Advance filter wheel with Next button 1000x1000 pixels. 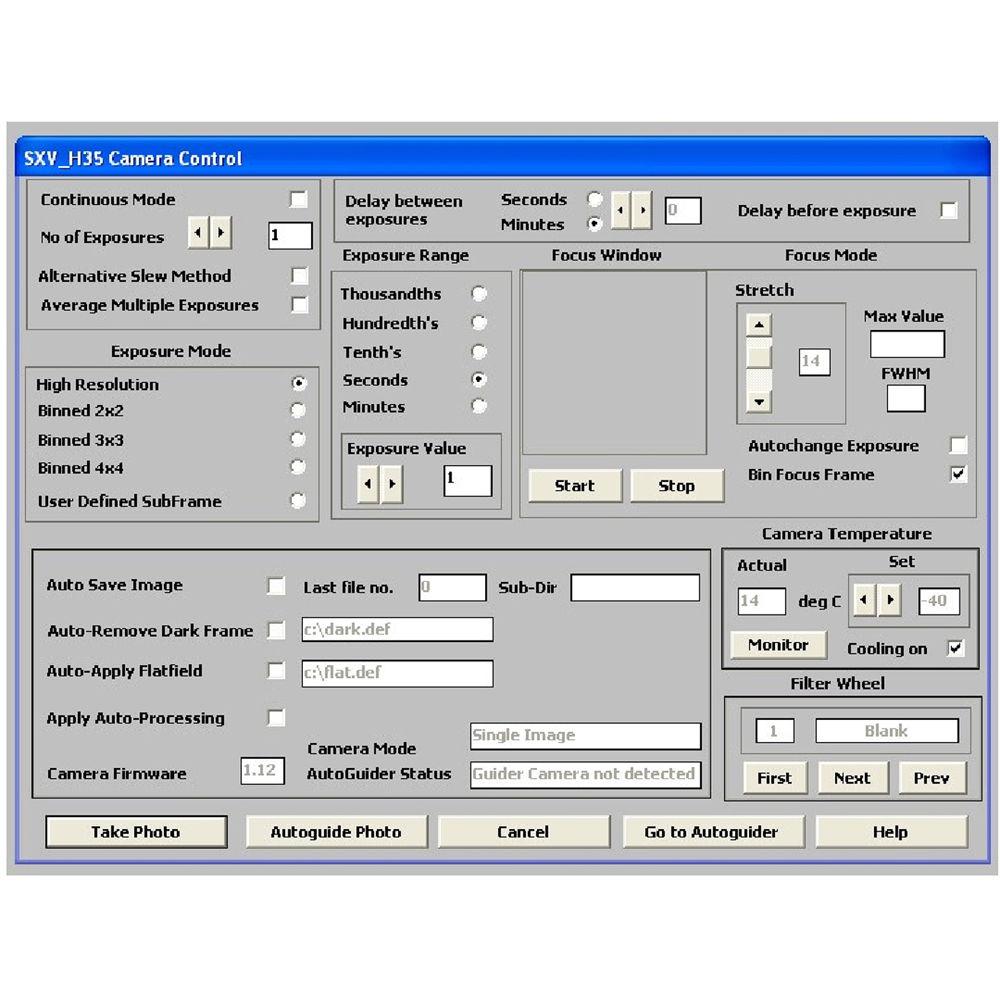coord(852,778)
